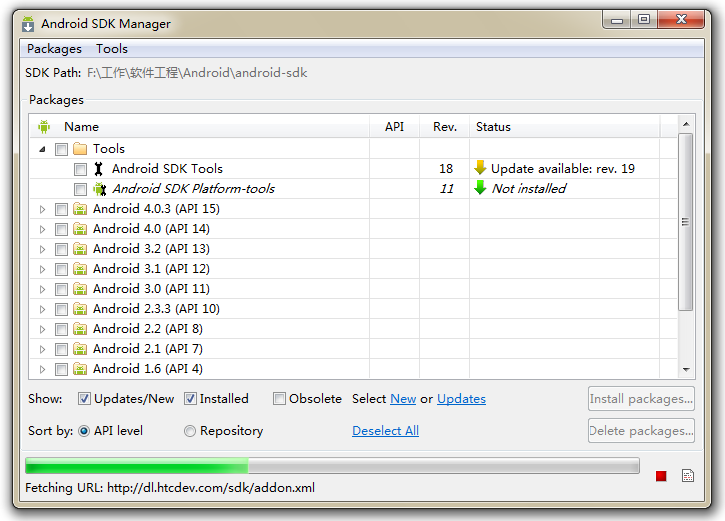The width and height of the screenshot is (725, 521).
Task: Click the Android 2.2 (API 8) folder icon
Action: (80, 329)
